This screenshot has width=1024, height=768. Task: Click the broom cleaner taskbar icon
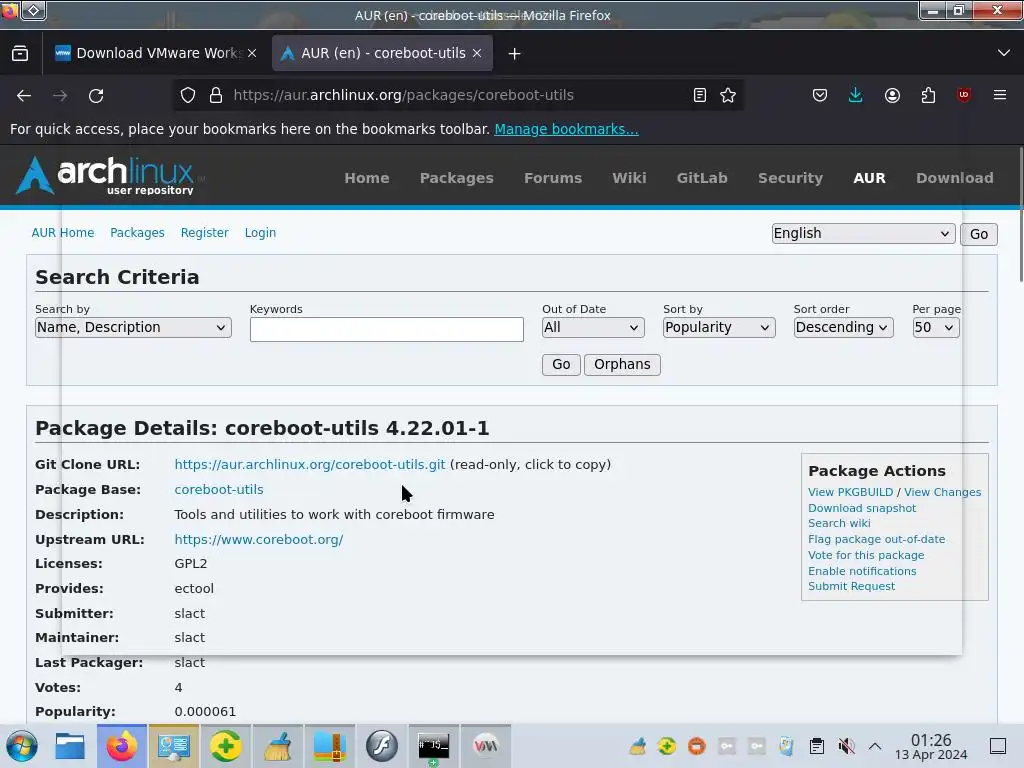[x=278, y=746]
